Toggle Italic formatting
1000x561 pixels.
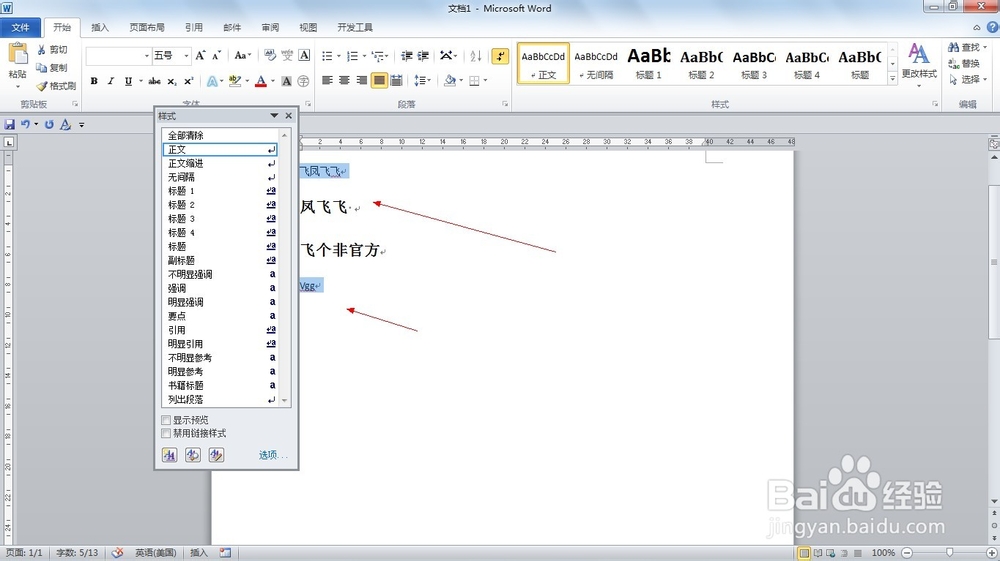(x=111, y=81)
